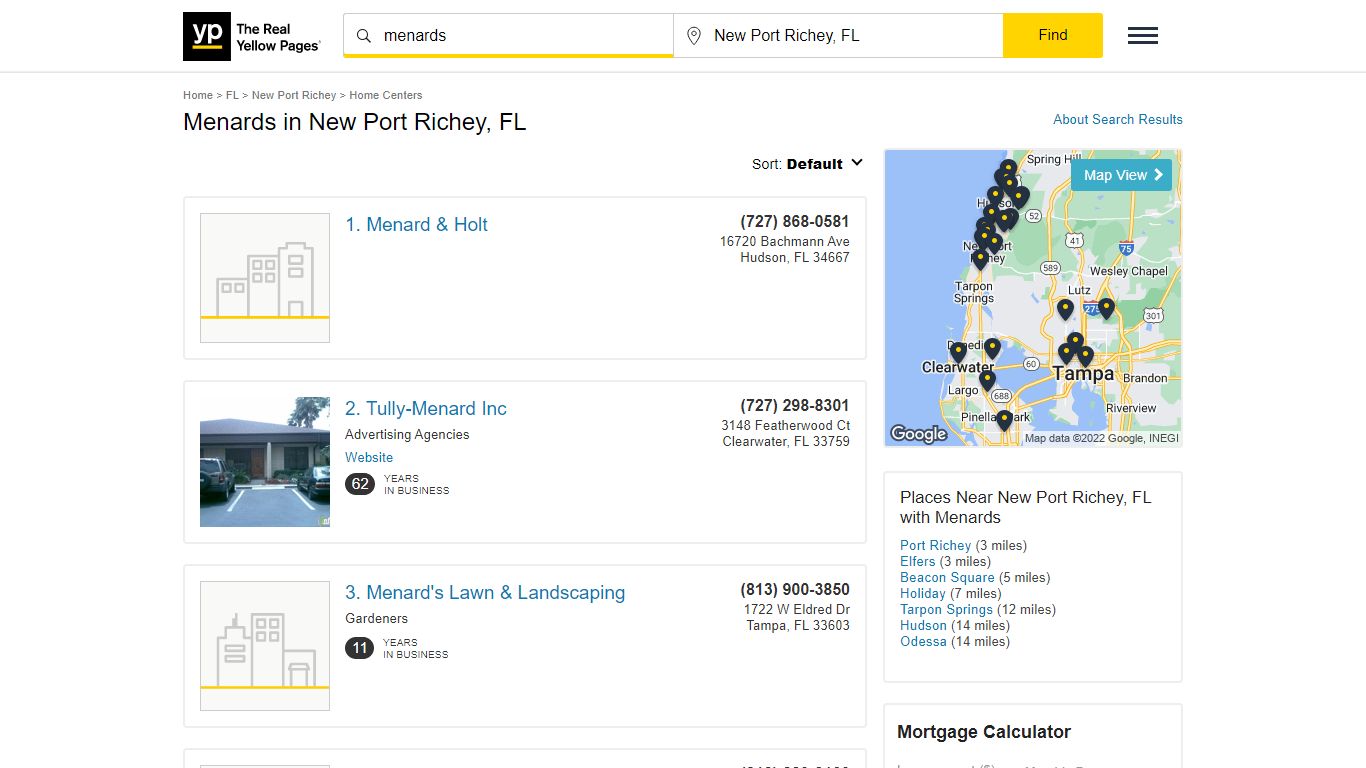Click phone number (727) 298-8301
Viewport: 1366px width, 768px height.
[795, 405]
